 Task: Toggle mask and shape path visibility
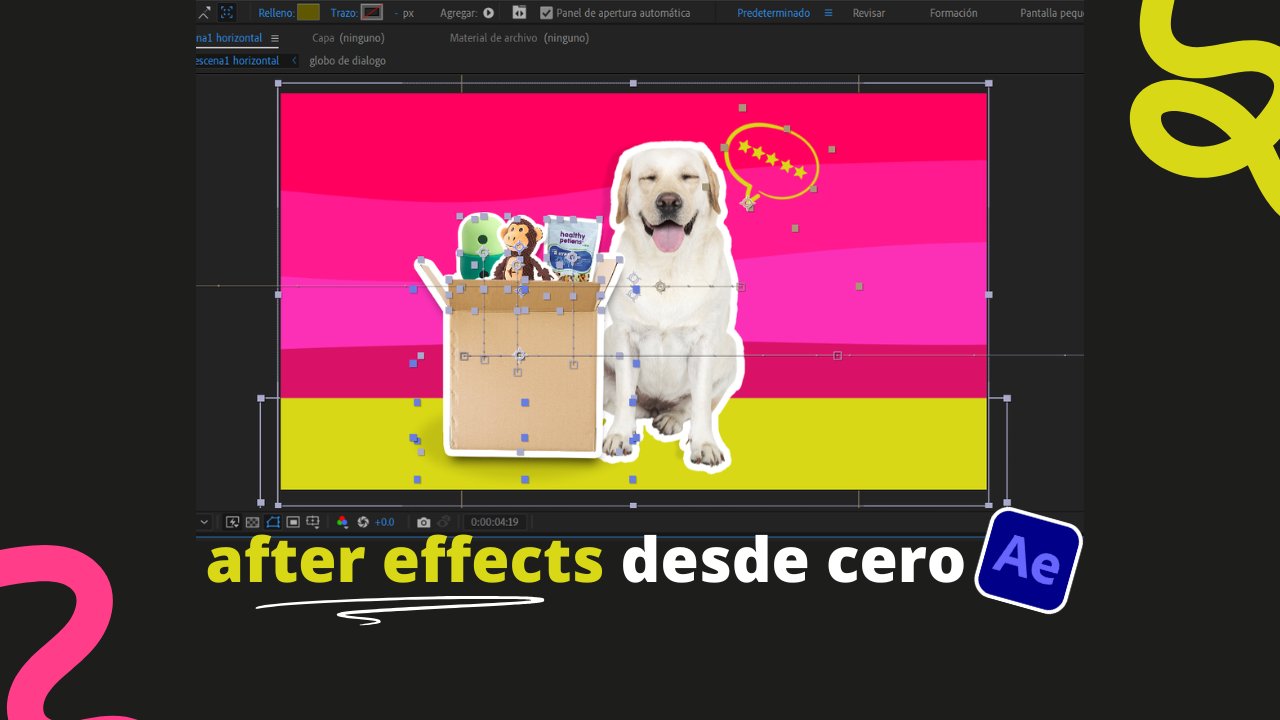pyautogui.click(x=273, y=522)
